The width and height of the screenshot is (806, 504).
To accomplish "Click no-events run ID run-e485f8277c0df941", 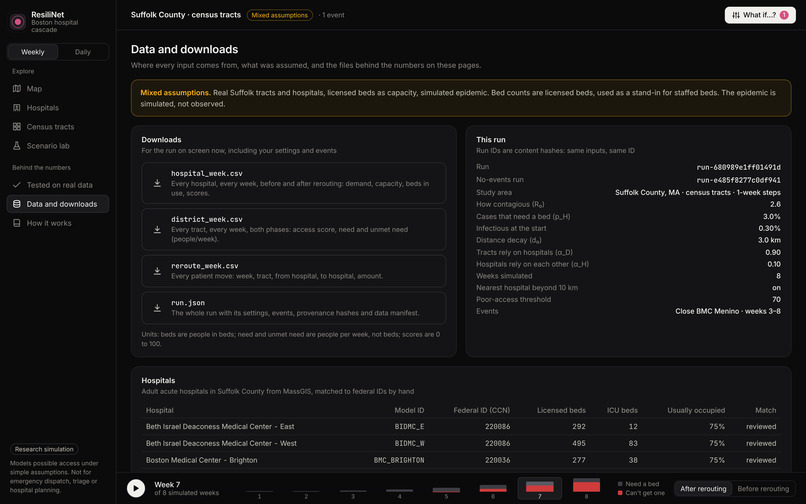I will tap(738, 180).
